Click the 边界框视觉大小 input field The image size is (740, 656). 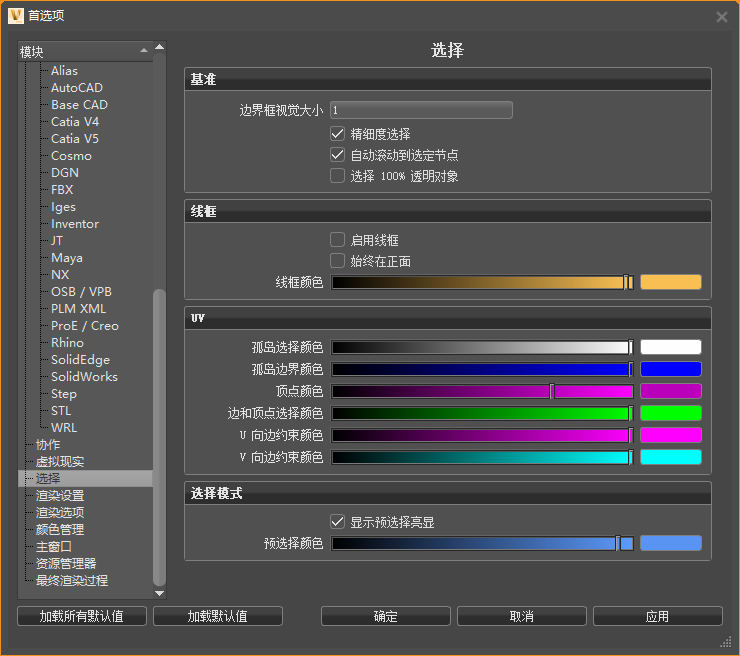click(421, 110)
